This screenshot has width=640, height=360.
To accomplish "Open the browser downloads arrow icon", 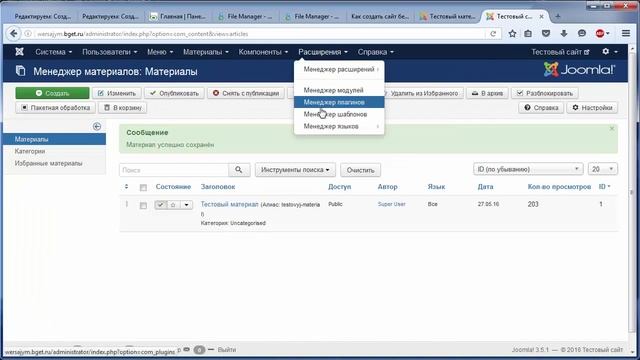I will click(x=564, y=33).
